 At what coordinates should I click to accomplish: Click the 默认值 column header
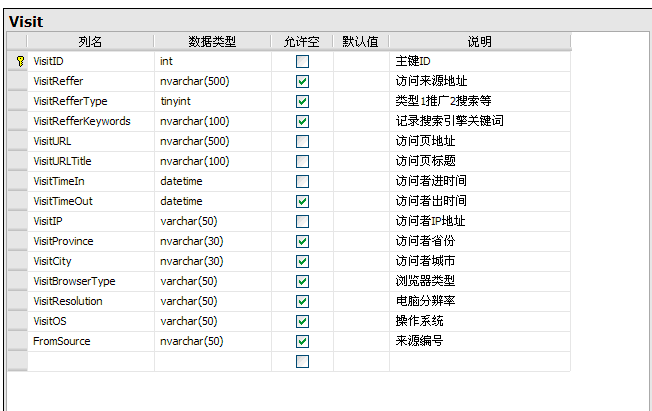[361, 42]
